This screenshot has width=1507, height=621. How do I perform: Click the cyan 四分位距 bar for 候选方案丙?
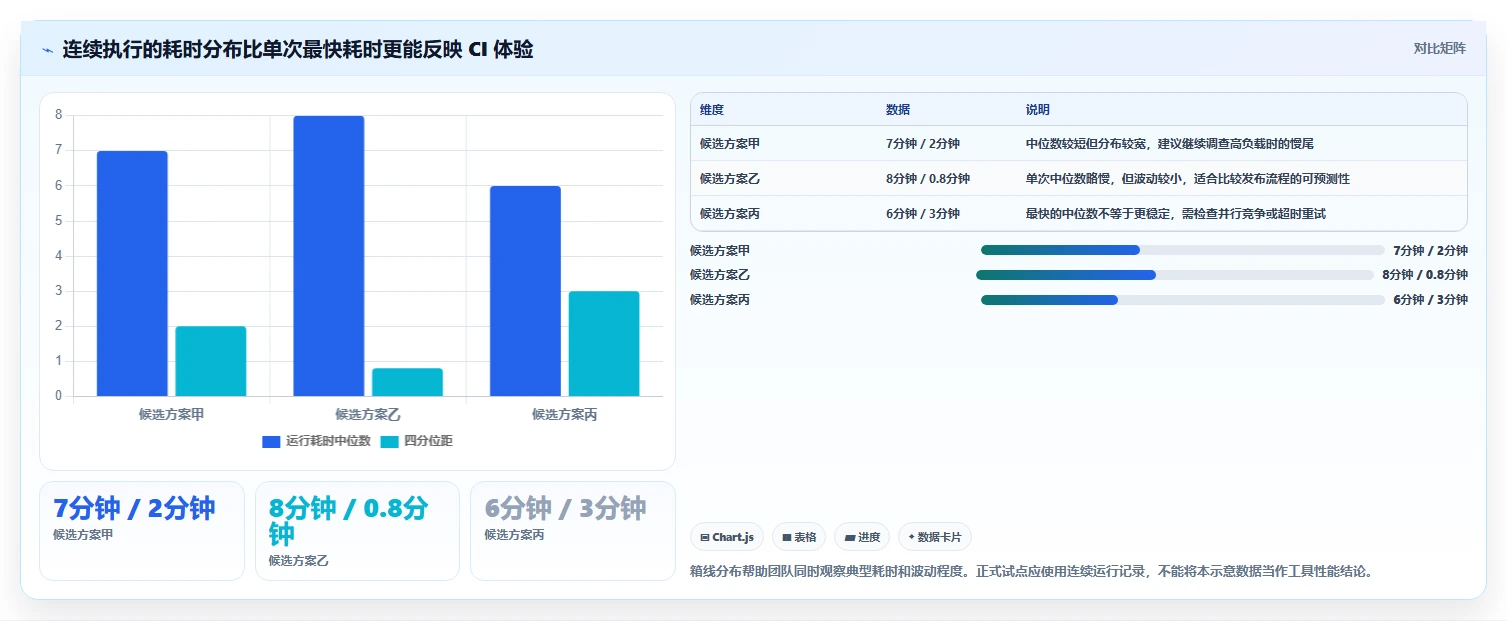604,343
